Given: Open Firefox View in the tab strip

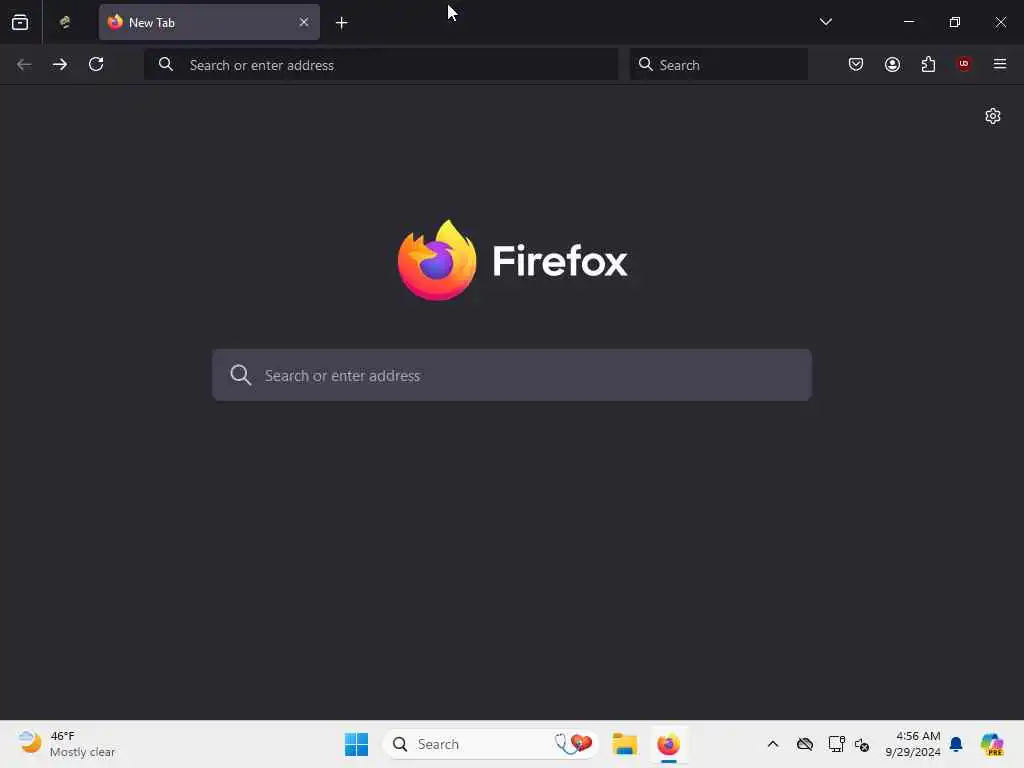Looking at the screenshot, I should click(x=20, y=22).
